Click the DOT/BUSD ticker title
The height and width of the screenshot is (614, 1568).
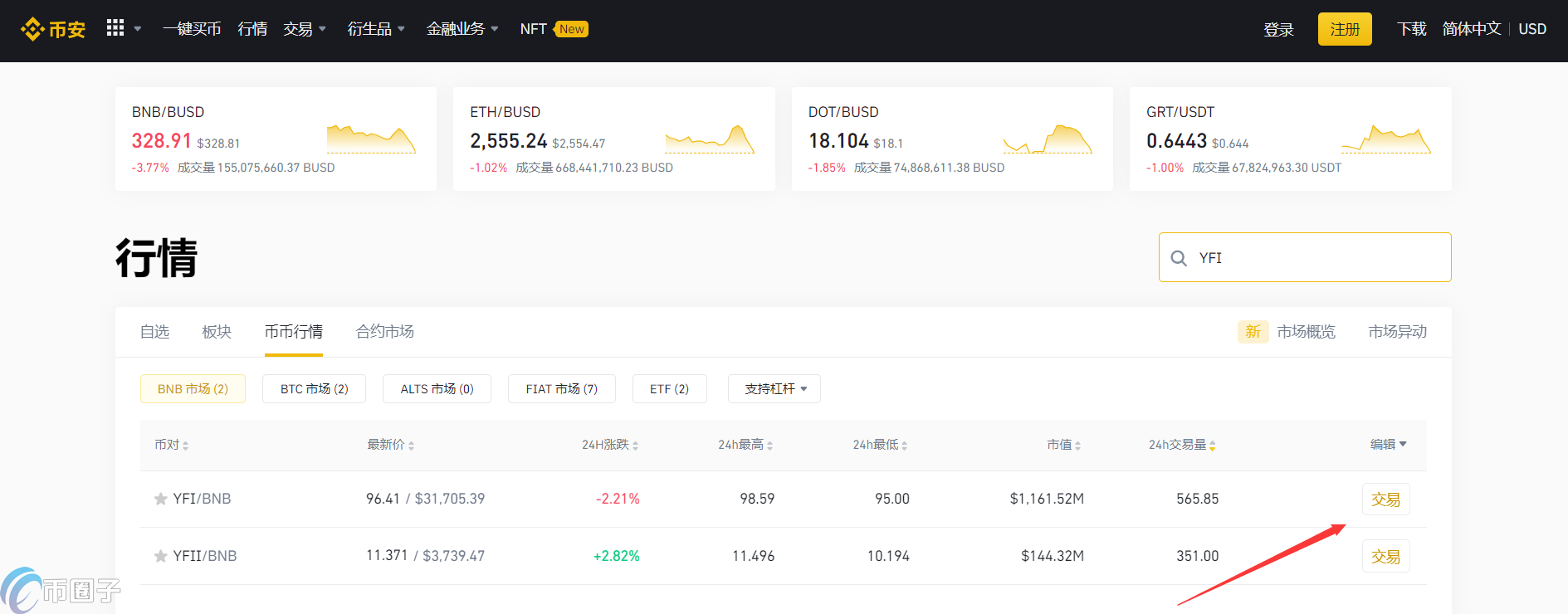tap(843, 112)
